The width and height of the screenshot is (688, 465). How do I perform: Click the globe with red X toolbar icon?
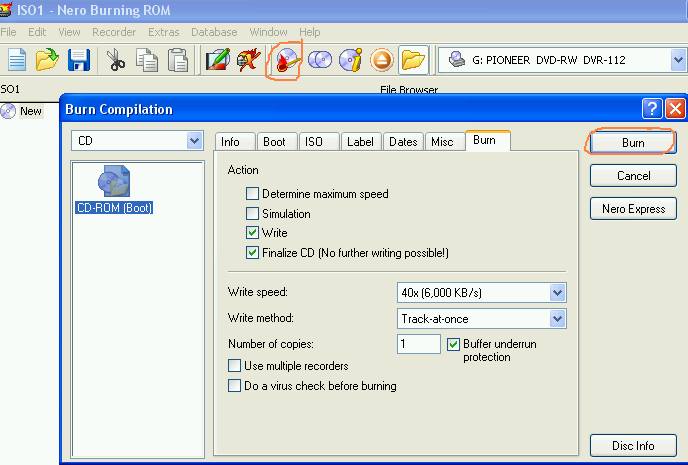[x=248, y=60]
